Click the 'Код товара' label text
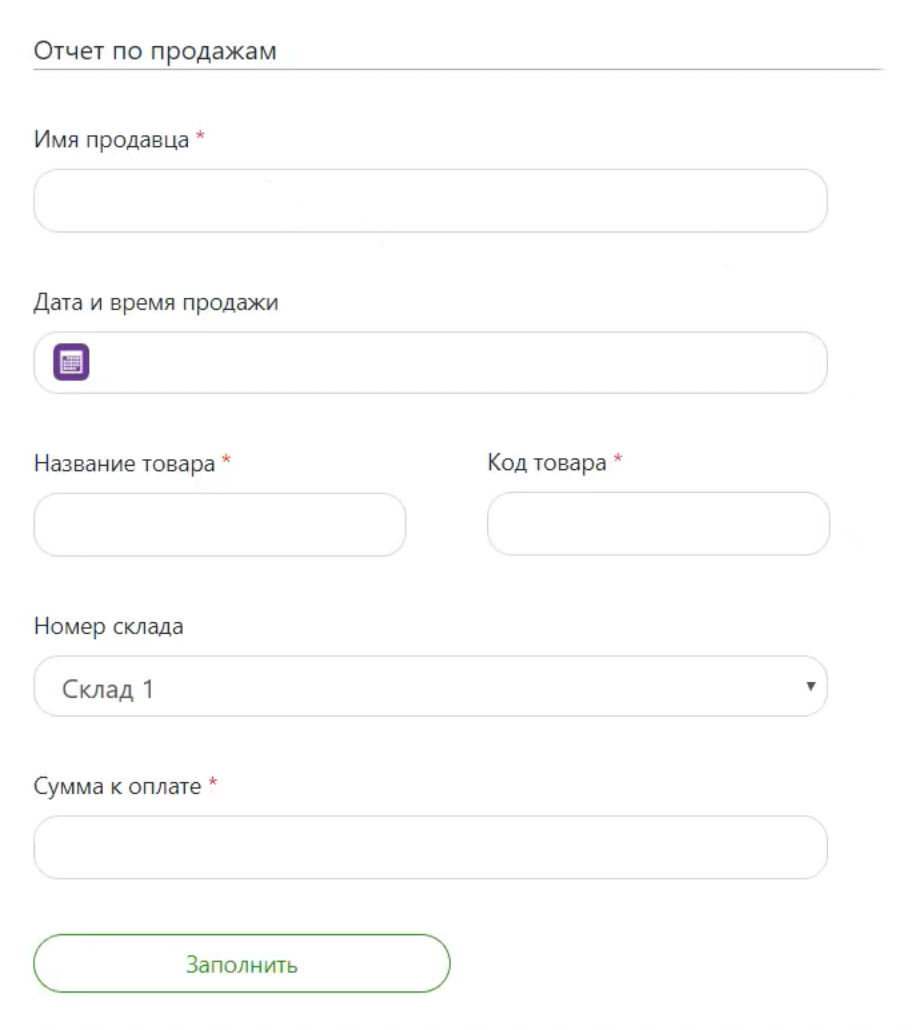 pos(547,464)
